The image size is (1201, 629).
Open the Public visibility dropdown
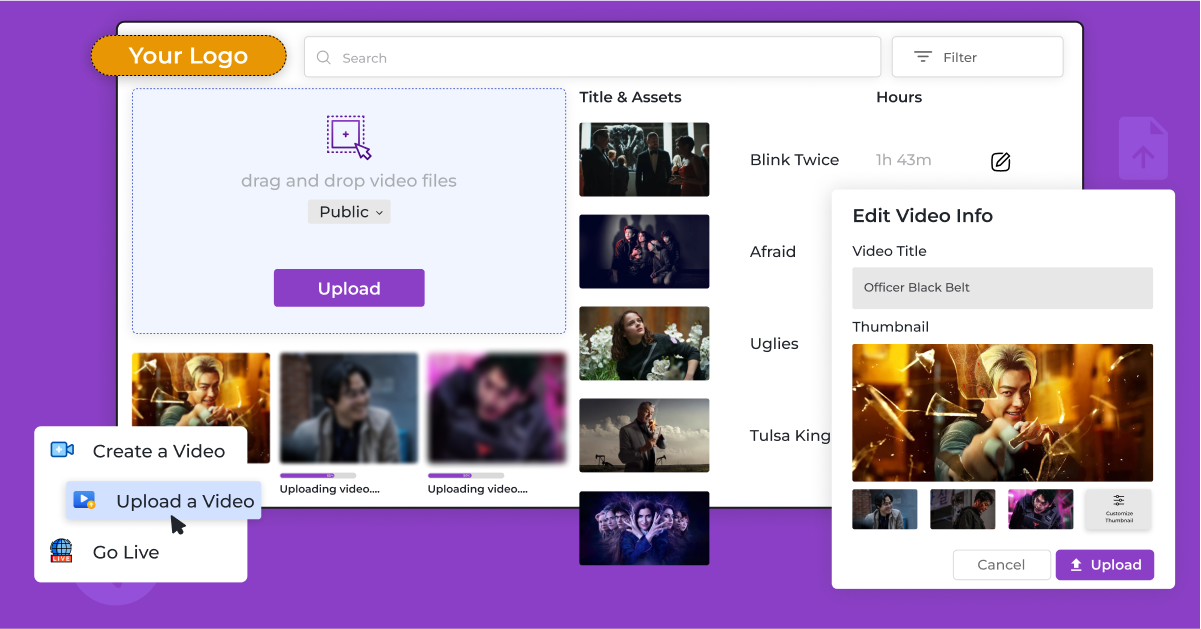(349, 211)
